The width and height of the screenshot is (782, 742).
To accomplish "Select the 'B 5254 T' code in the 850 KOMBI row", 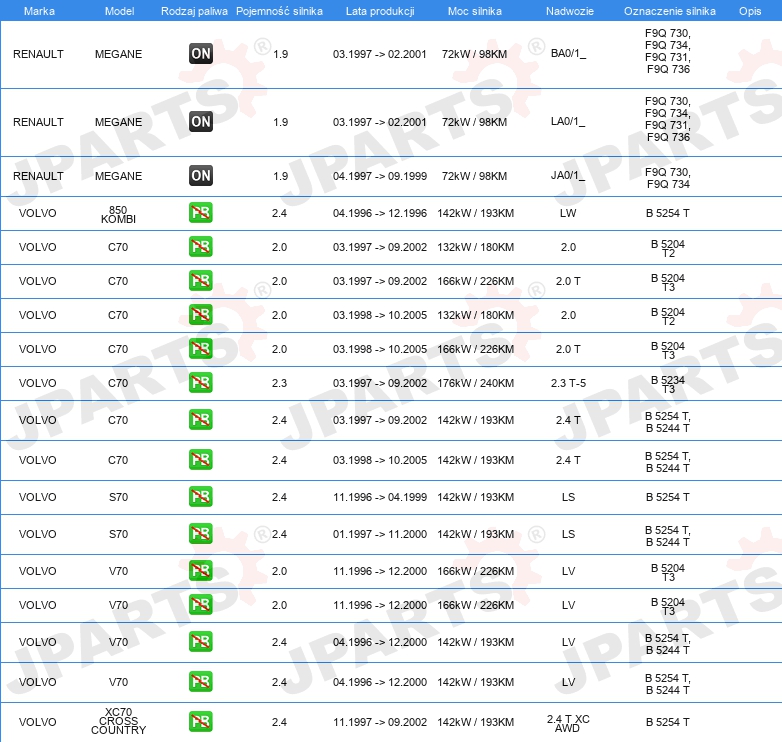I will tap(668, 213).
